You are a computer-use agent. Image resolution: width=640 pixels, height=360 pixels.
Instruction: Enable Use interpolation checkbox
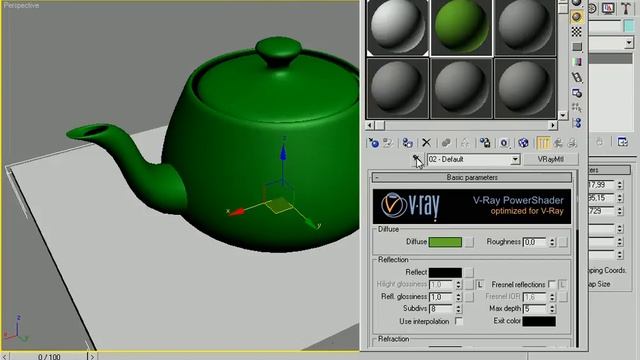click(459, 321)
